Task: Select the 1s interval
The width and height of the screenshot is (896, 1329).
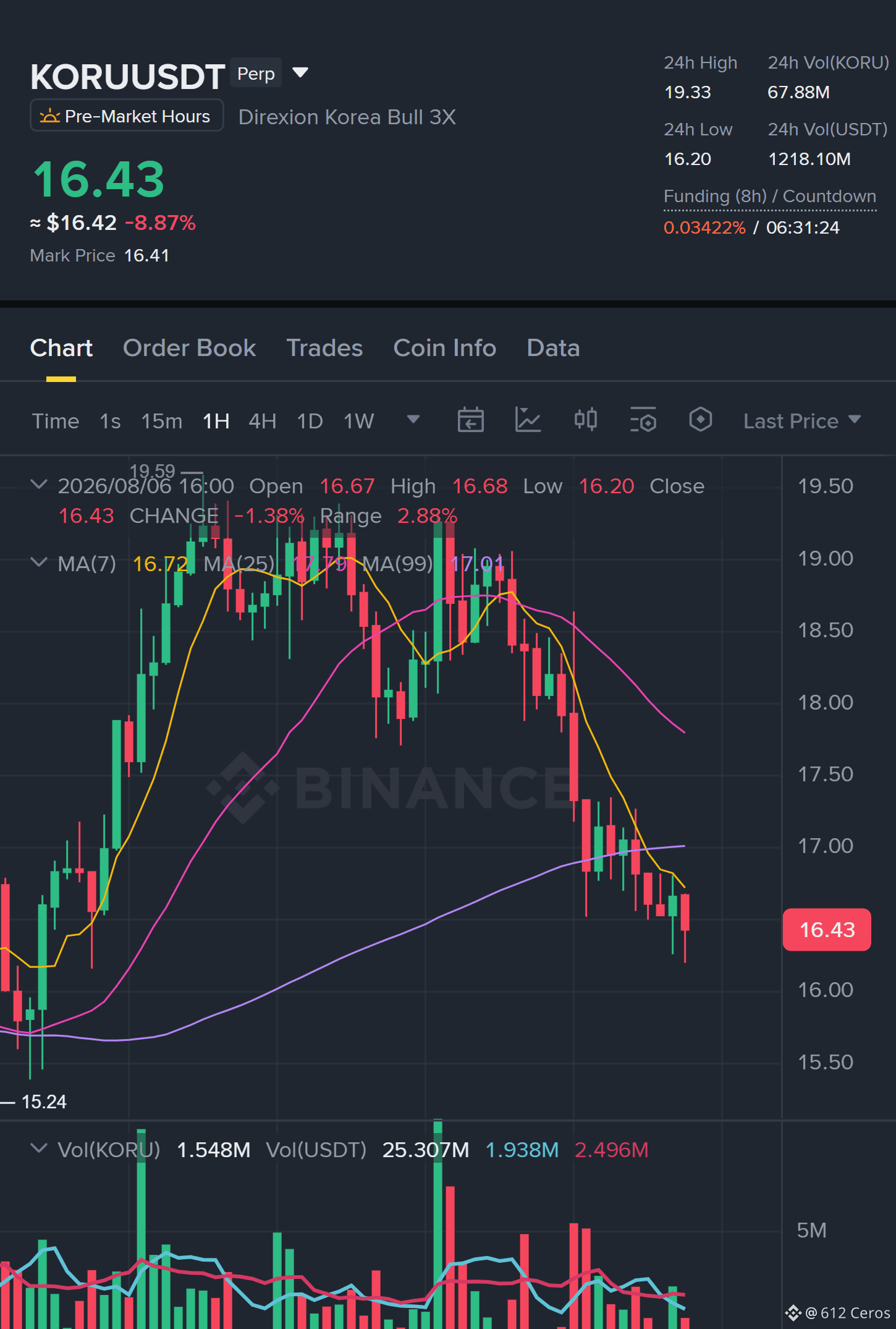Action: click(110, 421)
